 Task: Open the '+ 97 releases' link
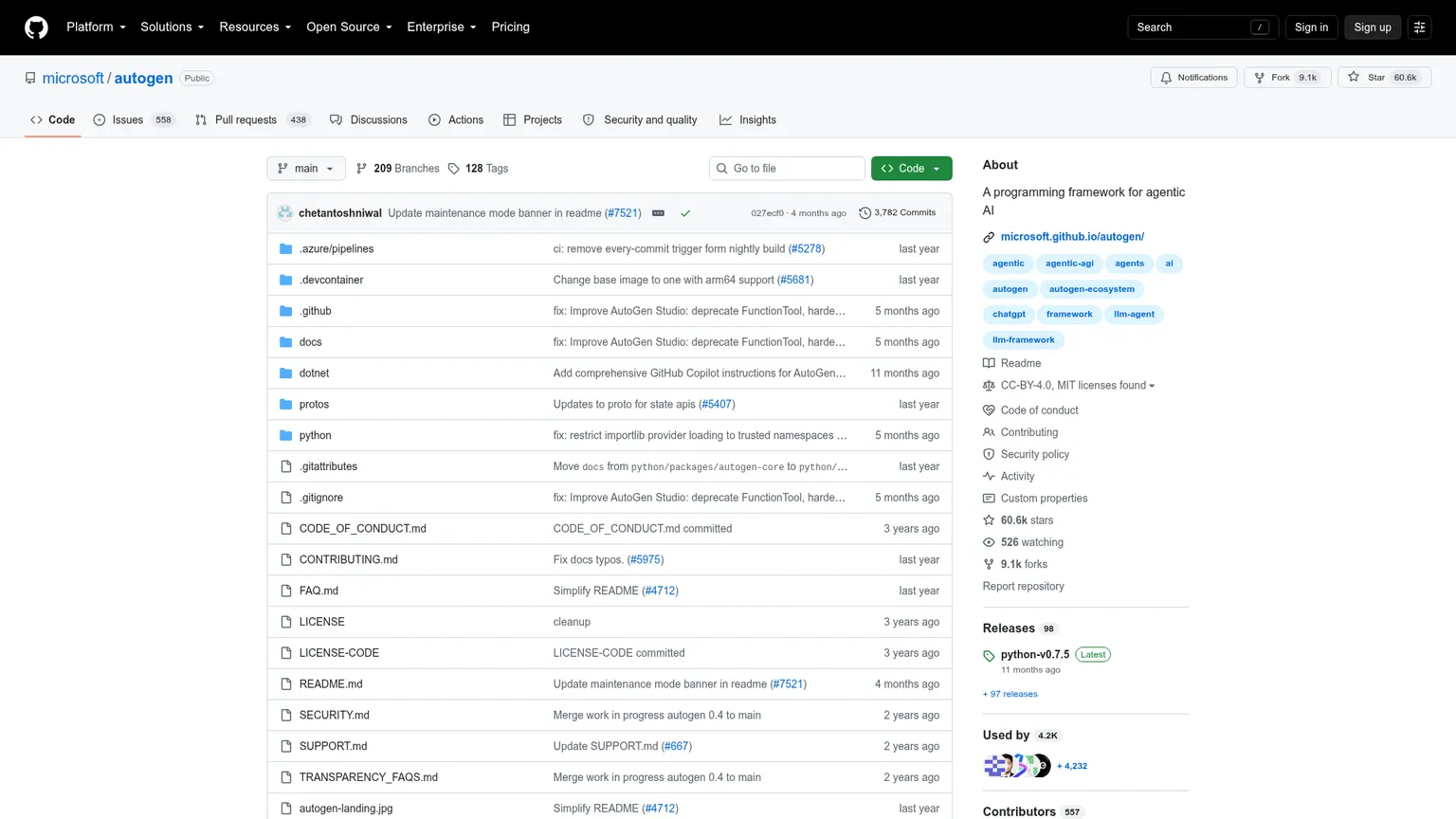(1010, 694)
